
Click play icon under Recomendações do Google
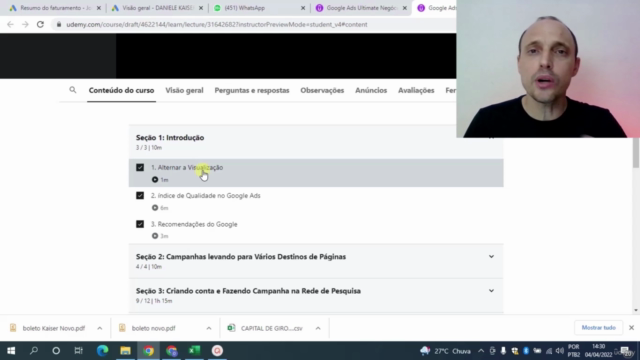point(155,236)
